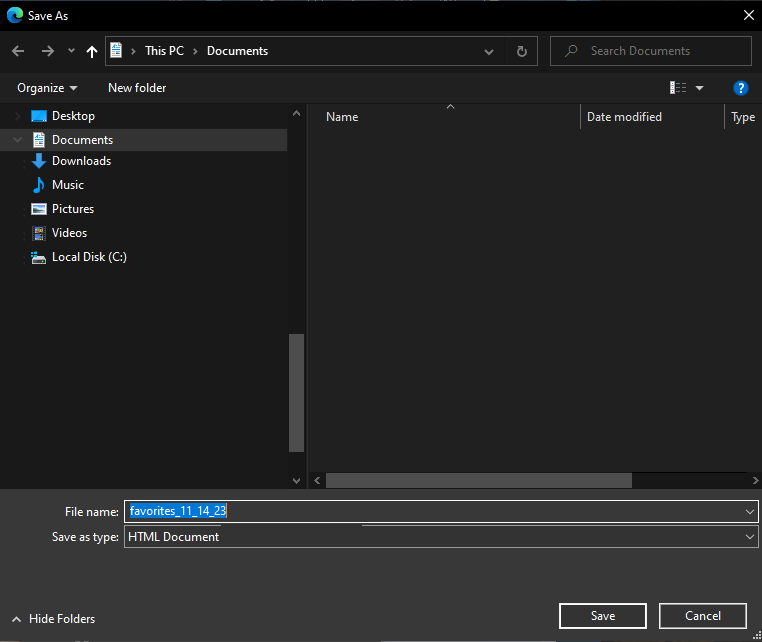Open recent locations dropdown arrow
Viewport: 762px width, 642px height.
(x=71, y=51)
